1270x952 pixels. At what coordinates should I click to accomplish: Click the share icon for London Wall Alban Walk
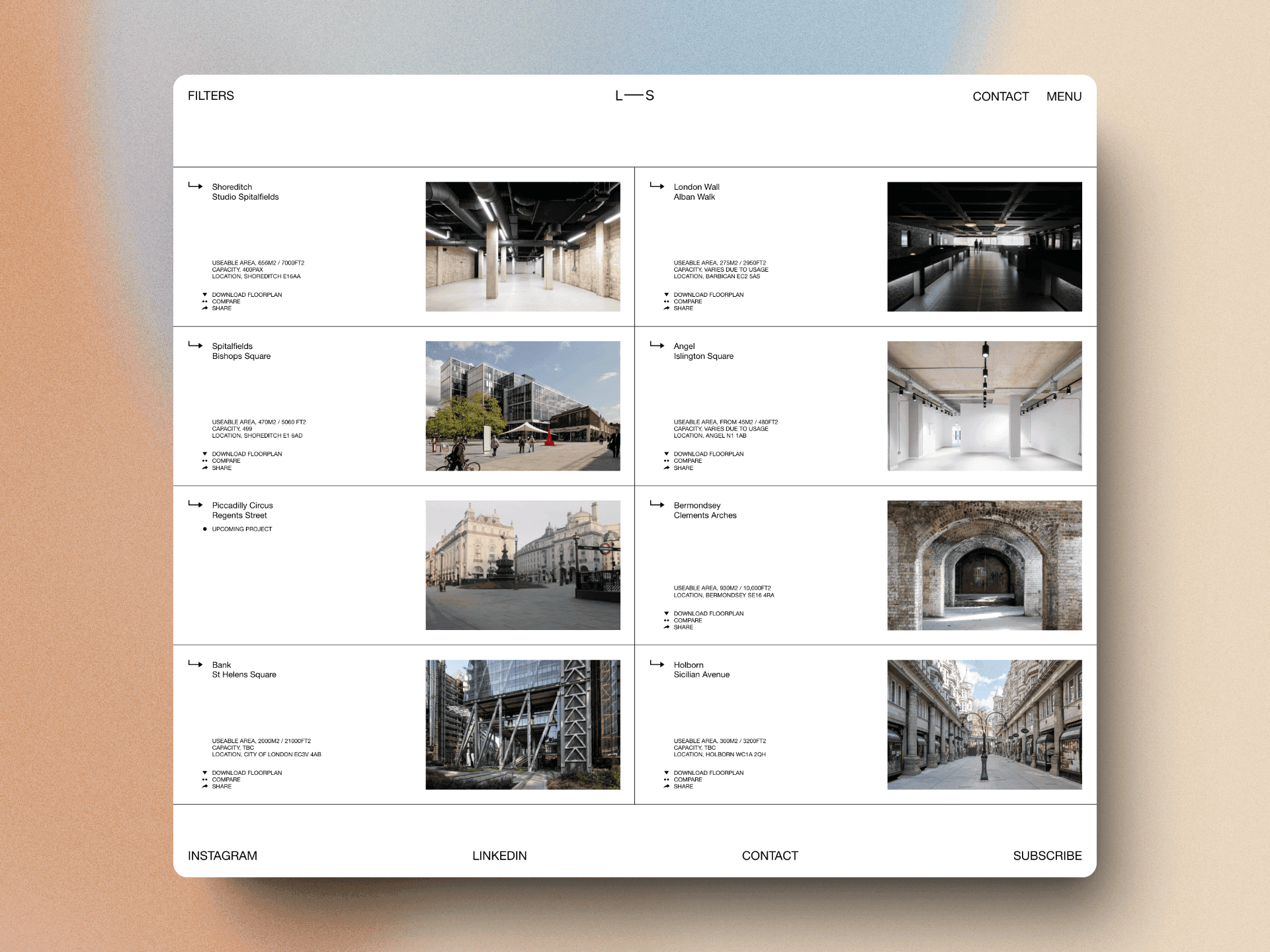tap(667, 308)
